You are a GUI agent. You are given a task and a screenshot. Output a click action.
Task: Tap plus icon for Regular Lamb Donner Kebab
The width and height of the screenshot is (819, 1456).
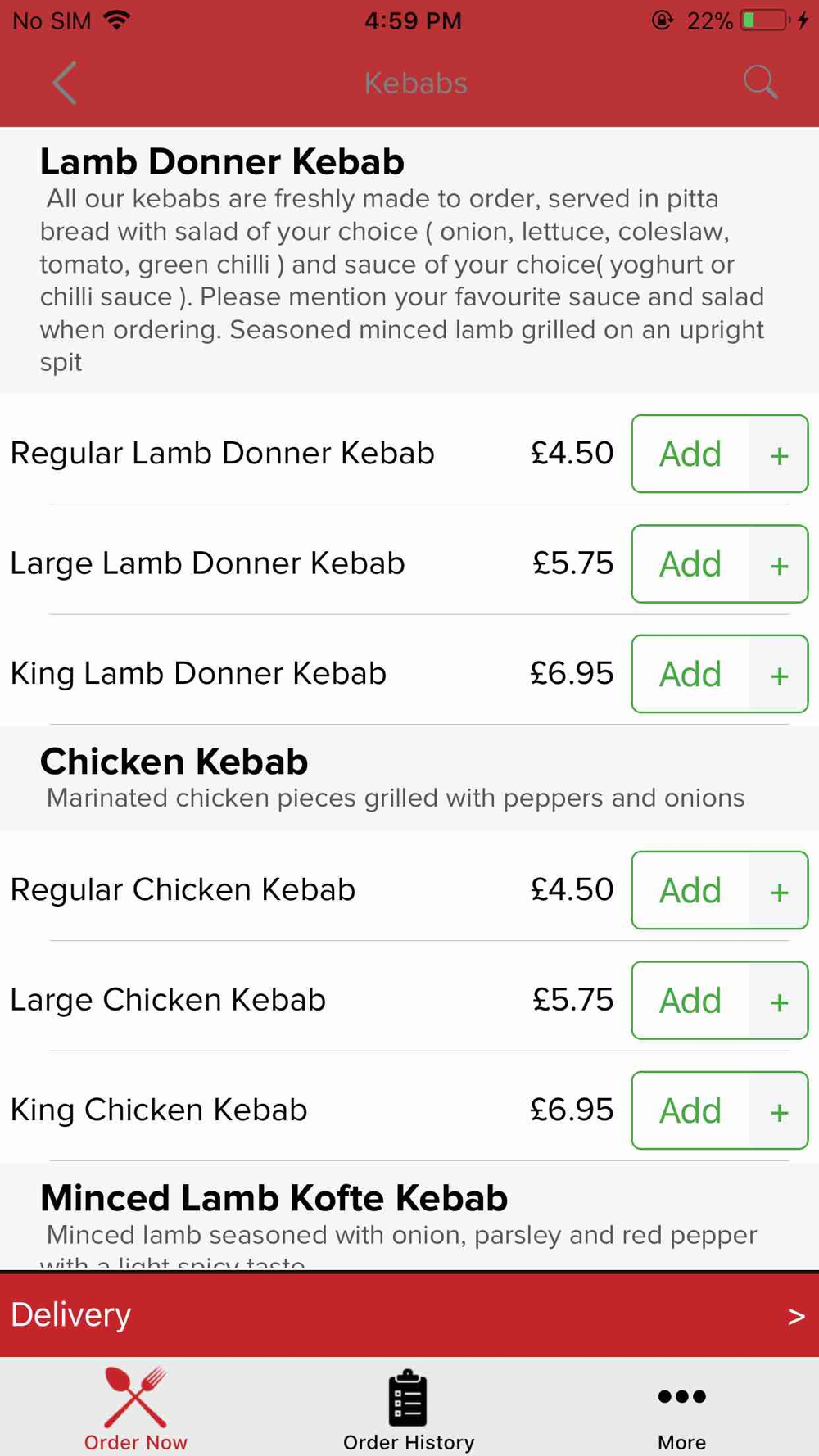pos(779,454)
